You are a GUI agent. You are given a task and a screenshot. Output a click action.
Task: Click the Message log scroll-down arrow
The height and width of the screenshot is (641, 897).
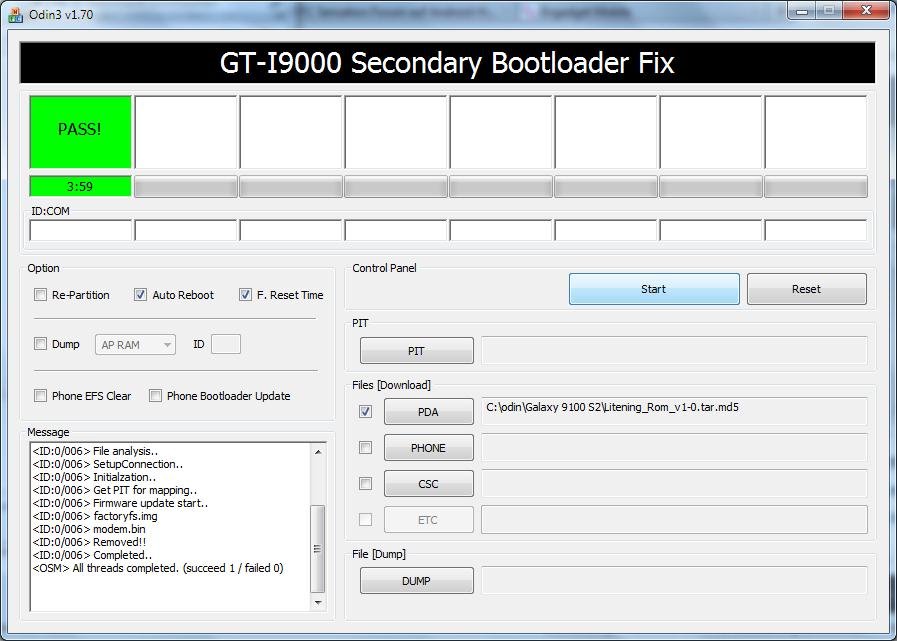coord(318,603)
